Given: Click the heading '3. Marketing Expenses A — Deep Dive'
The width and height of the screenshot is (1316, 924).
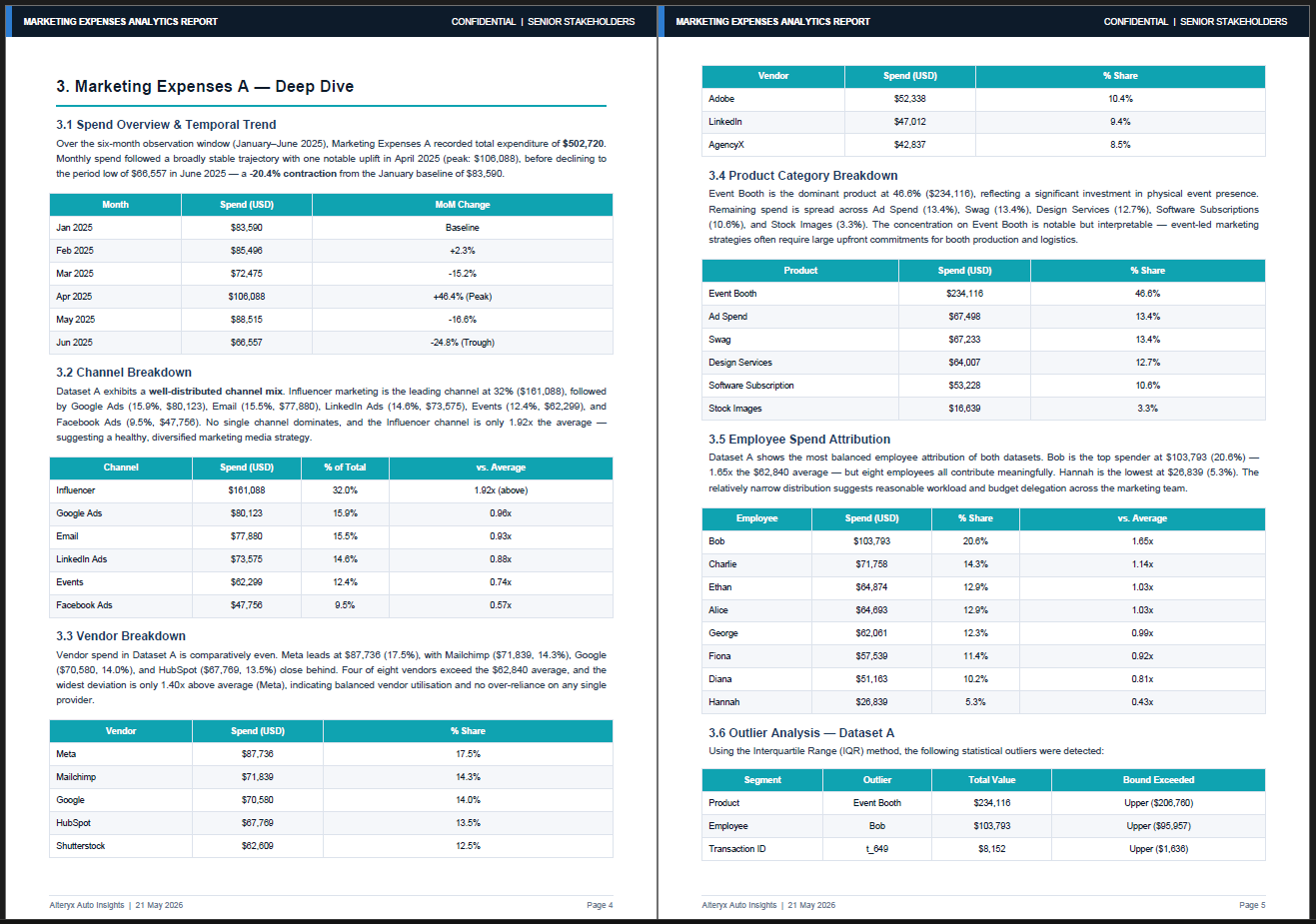Looking at the screenshot, I should coord(205,87).
